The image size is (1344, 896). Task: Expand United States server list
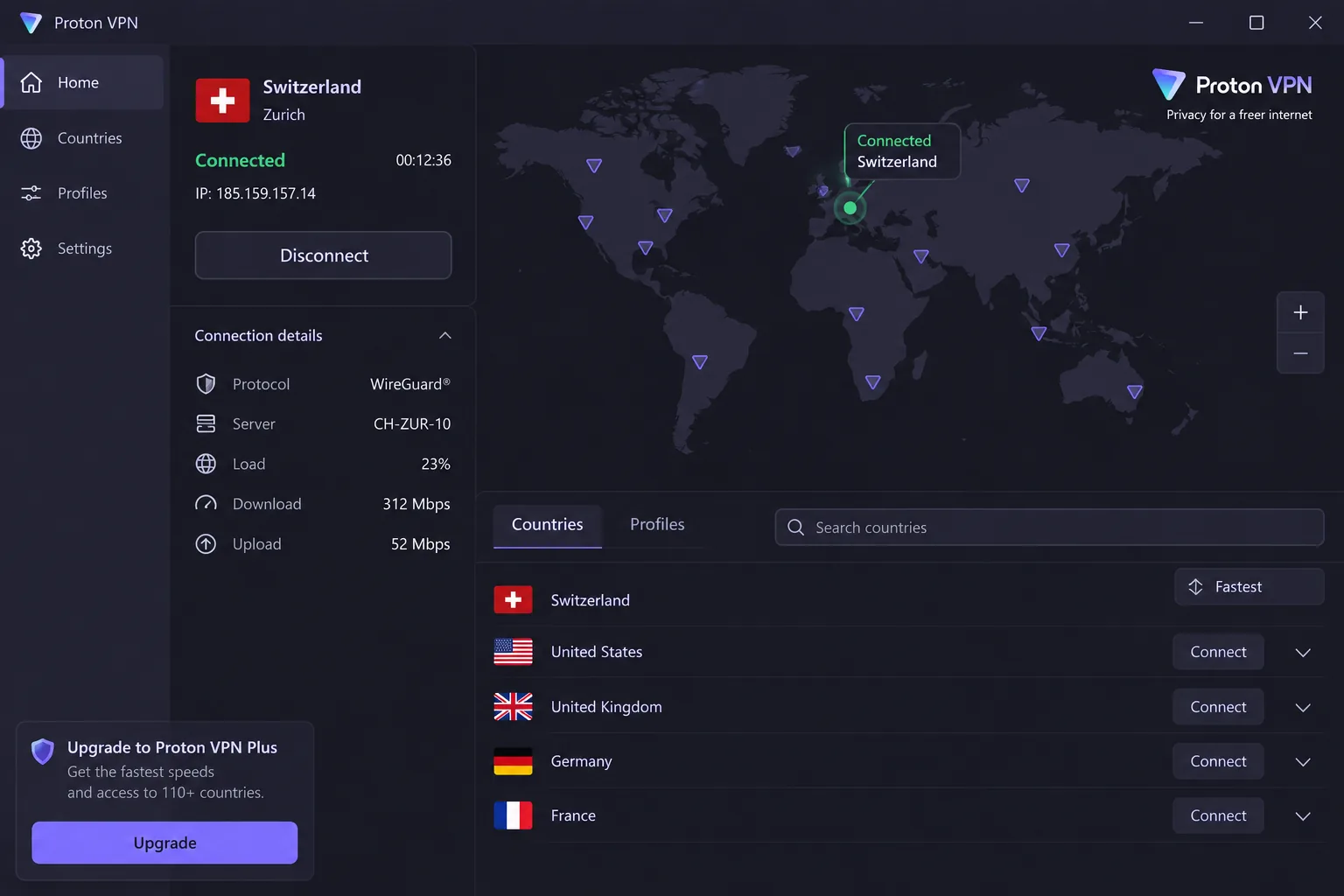pos(1303,653)
